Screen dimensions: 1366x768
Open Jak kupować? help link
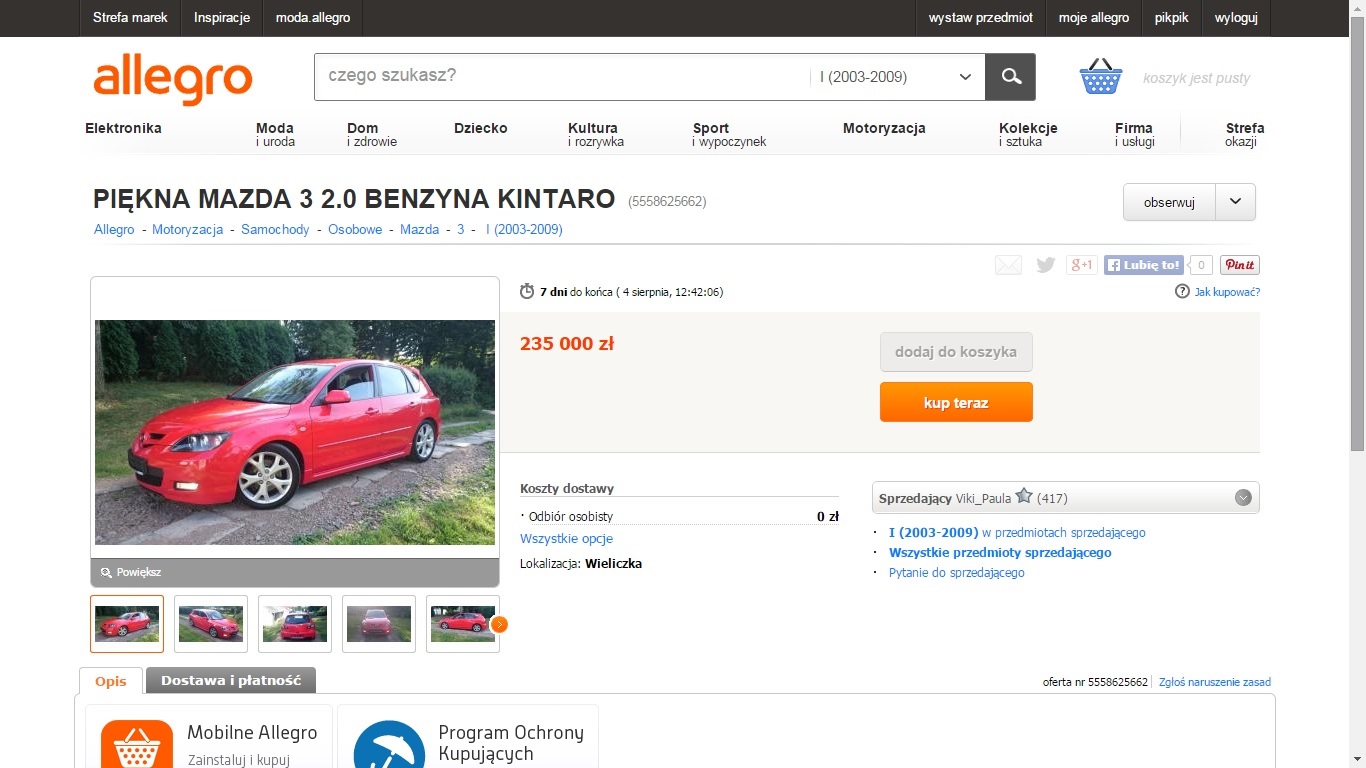point(1226,292)
